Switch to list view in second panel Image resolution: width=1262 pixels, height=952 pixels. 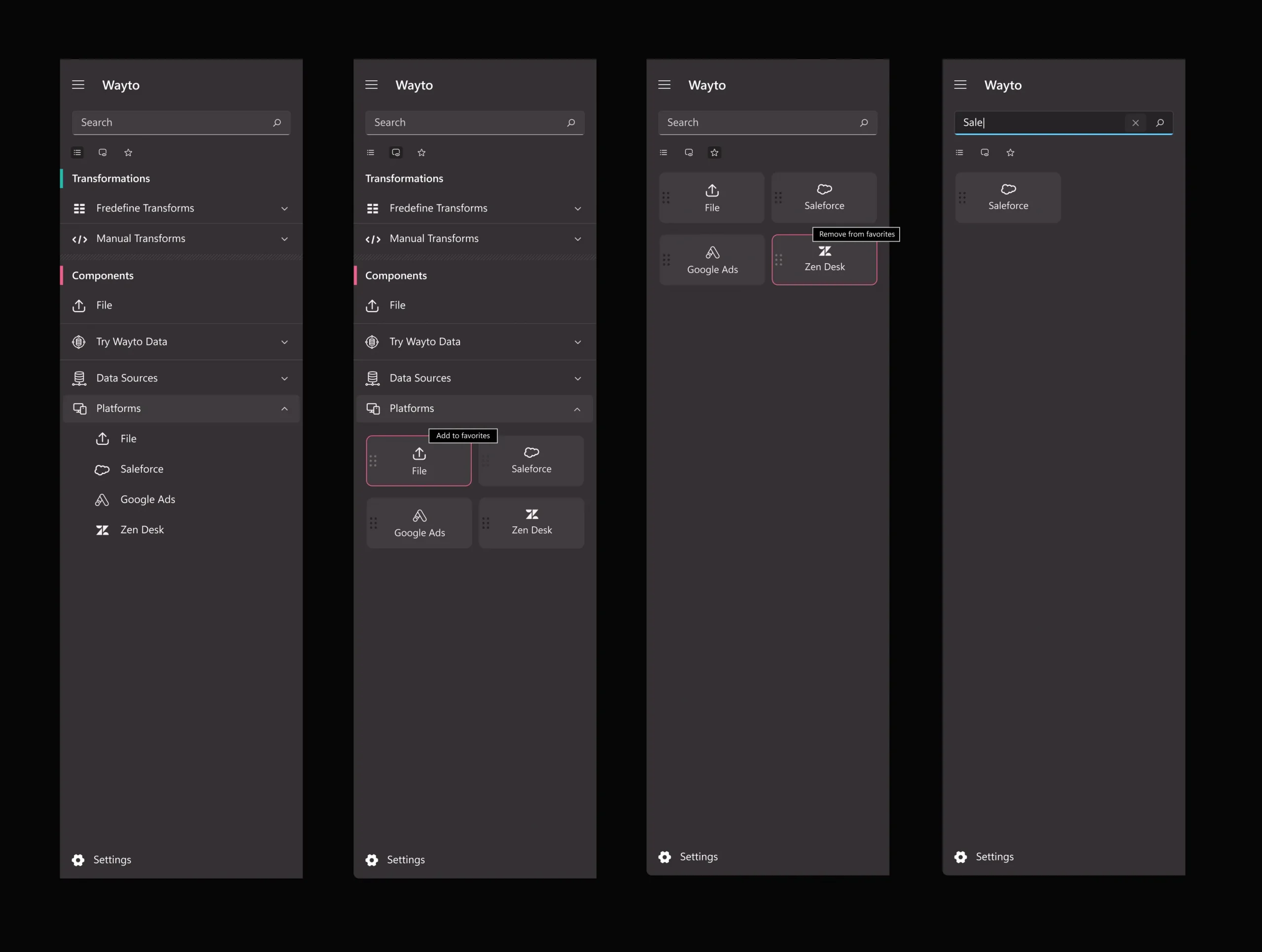pos(371,152)
